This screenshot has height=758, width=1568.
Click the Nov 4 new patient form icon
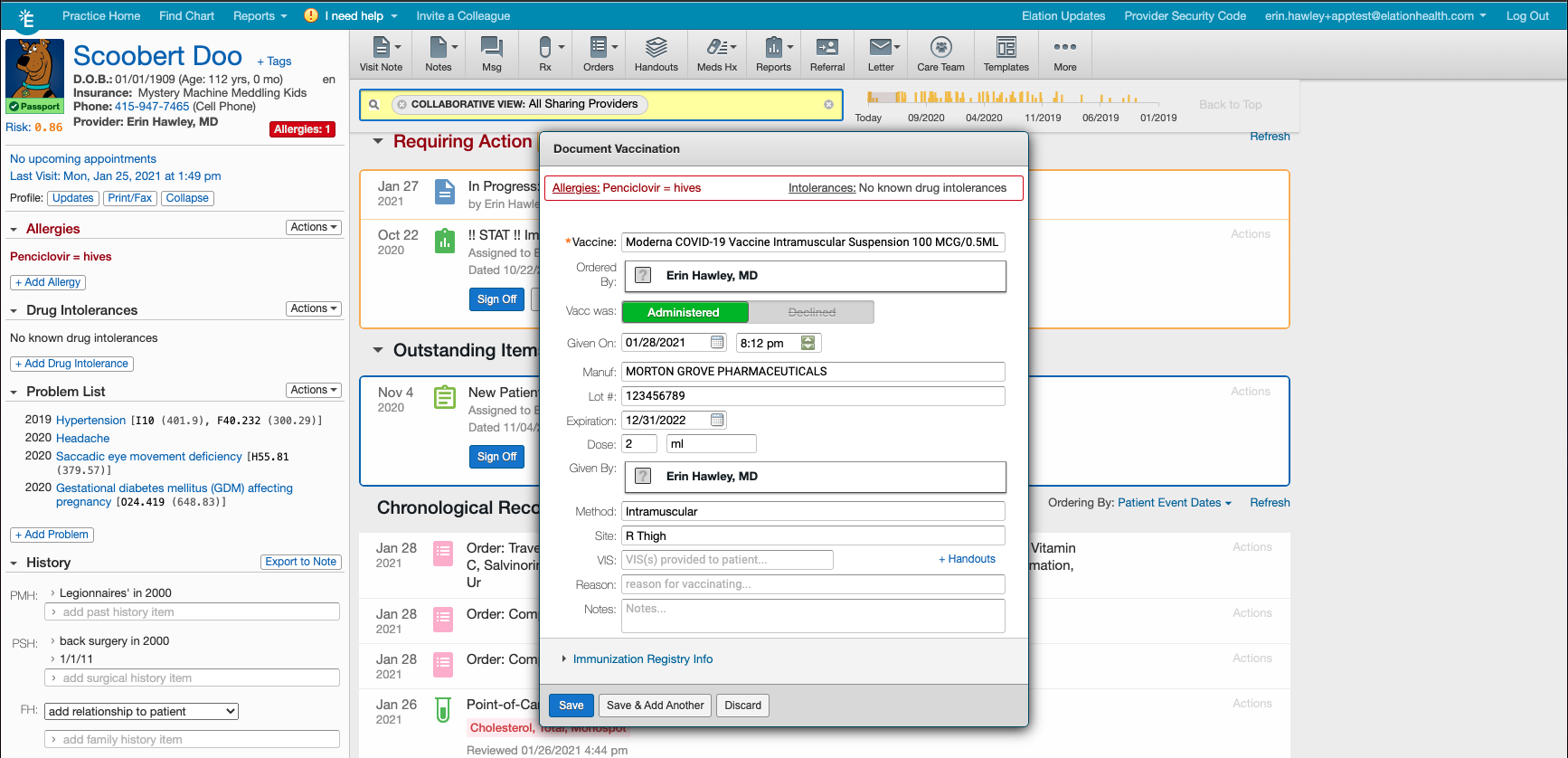point(445,397)
